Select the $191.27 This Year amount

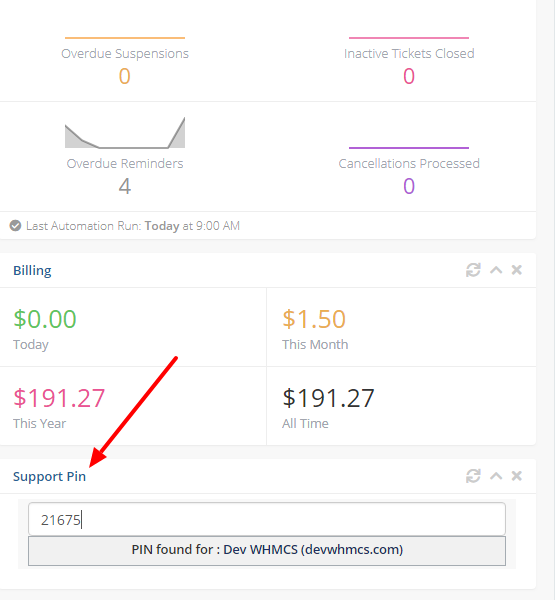tap(59, 398)
